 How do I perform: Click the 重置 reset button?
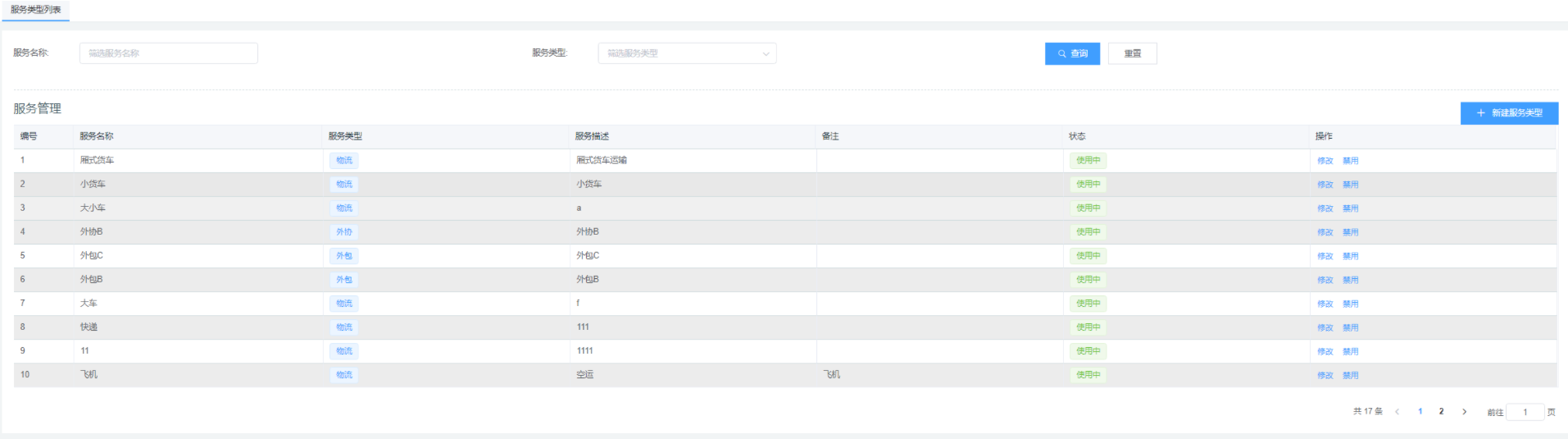point(1132,53)
